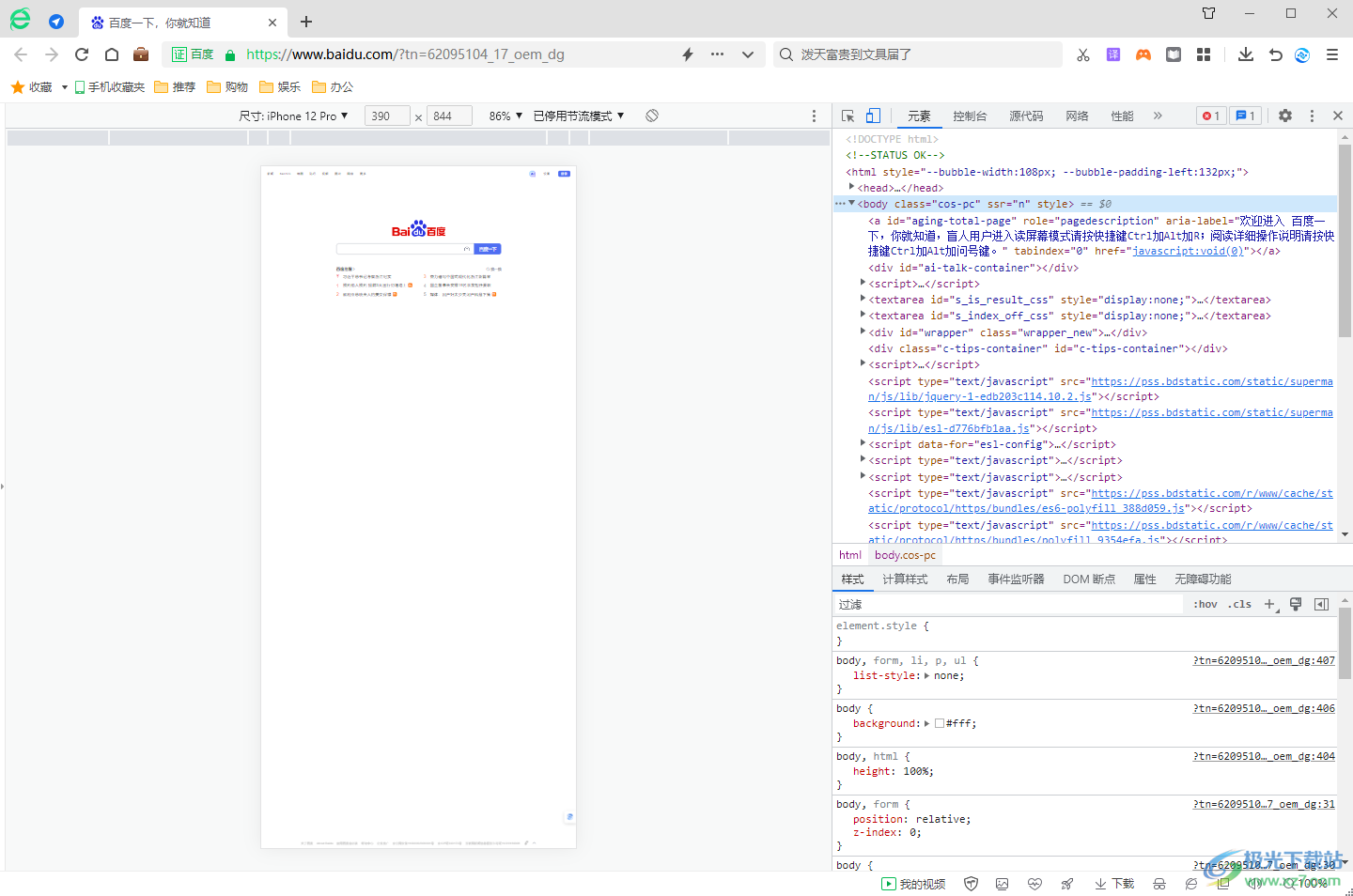This screenshot has width=1353, height=896.
Task: Click the device height field 844
Action: click(x=450, y=116)
